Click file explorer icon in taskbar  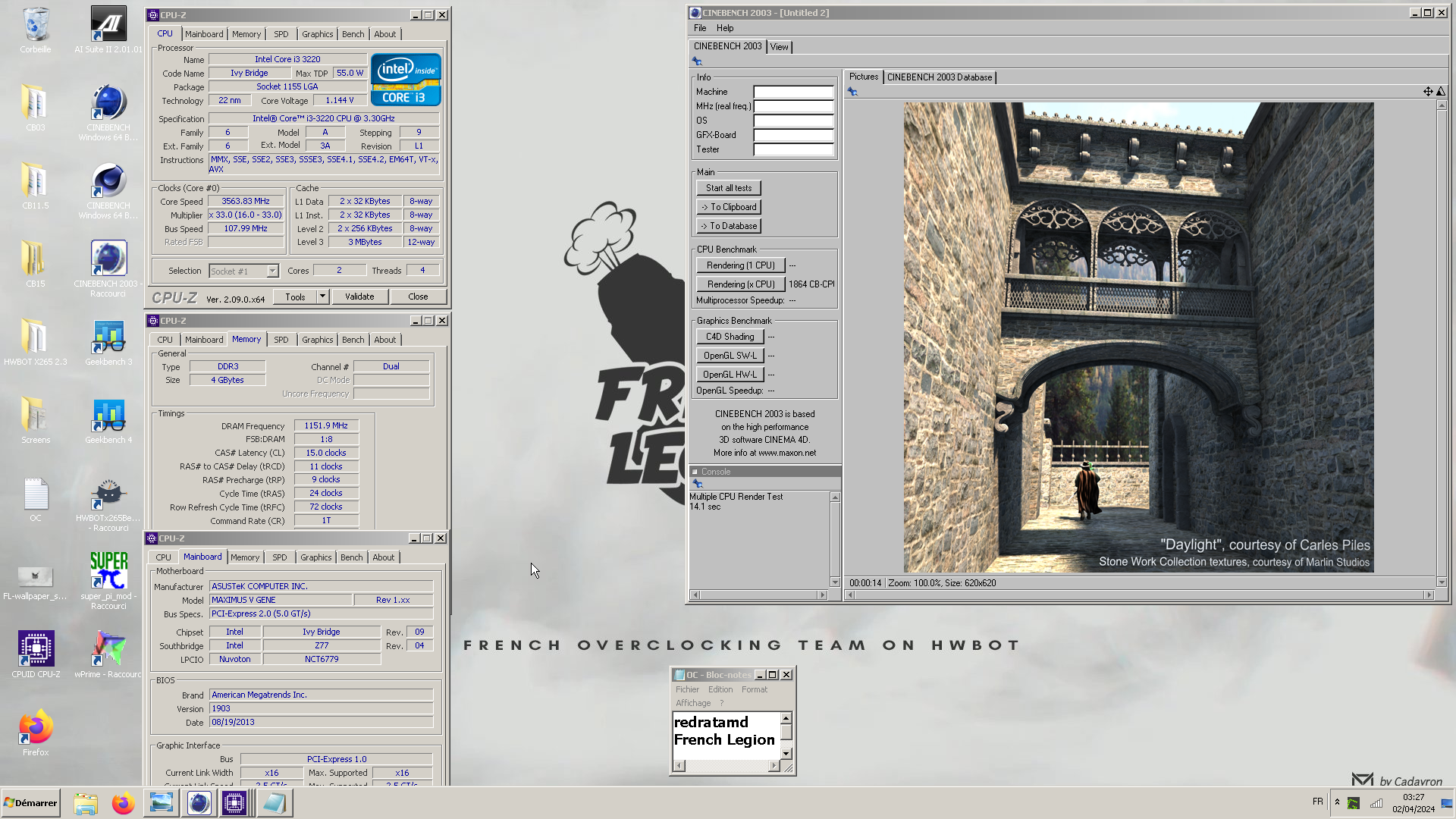tap(86, 803)
